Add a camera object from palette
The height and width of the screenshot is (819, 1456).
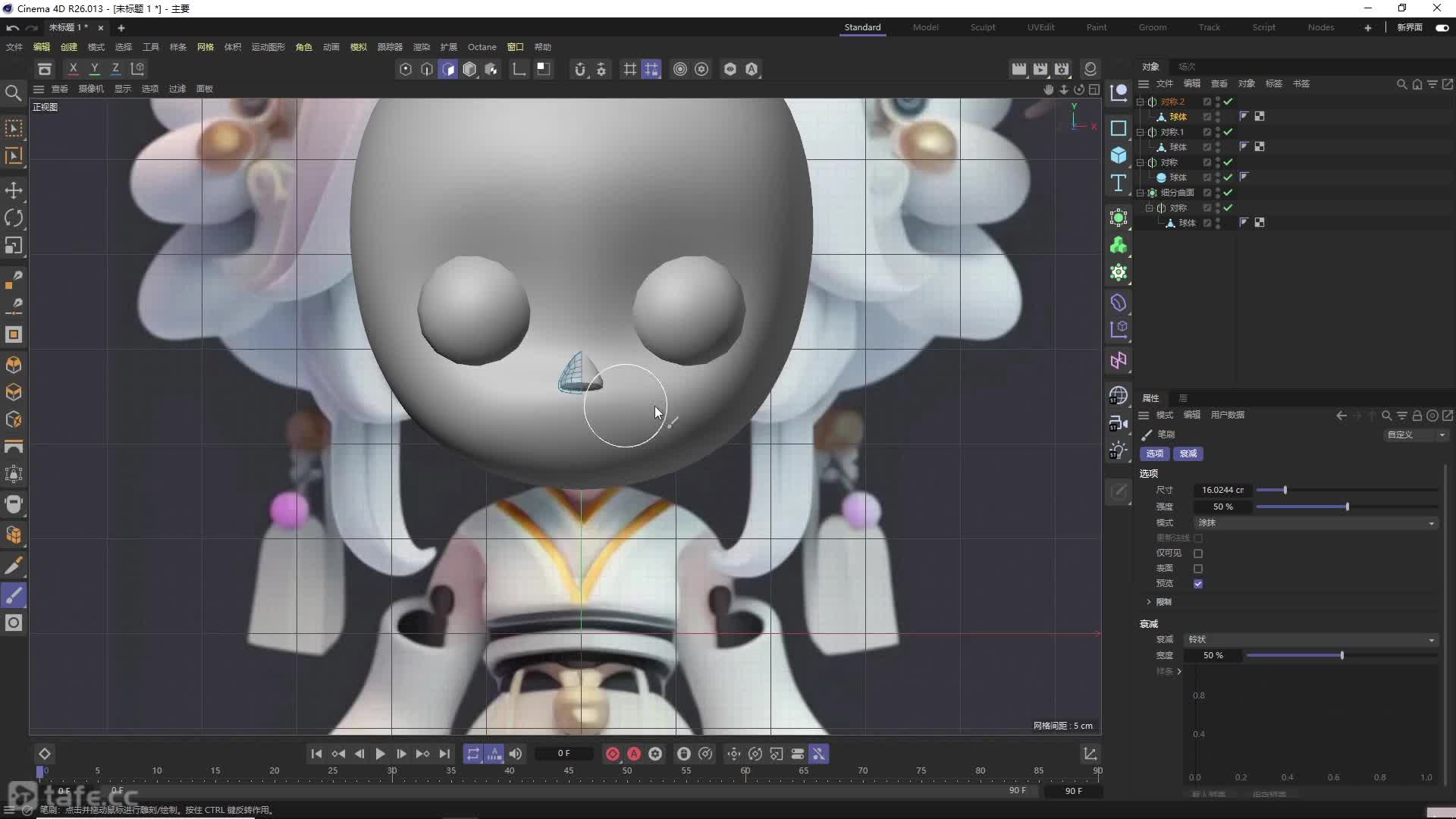1119,423
